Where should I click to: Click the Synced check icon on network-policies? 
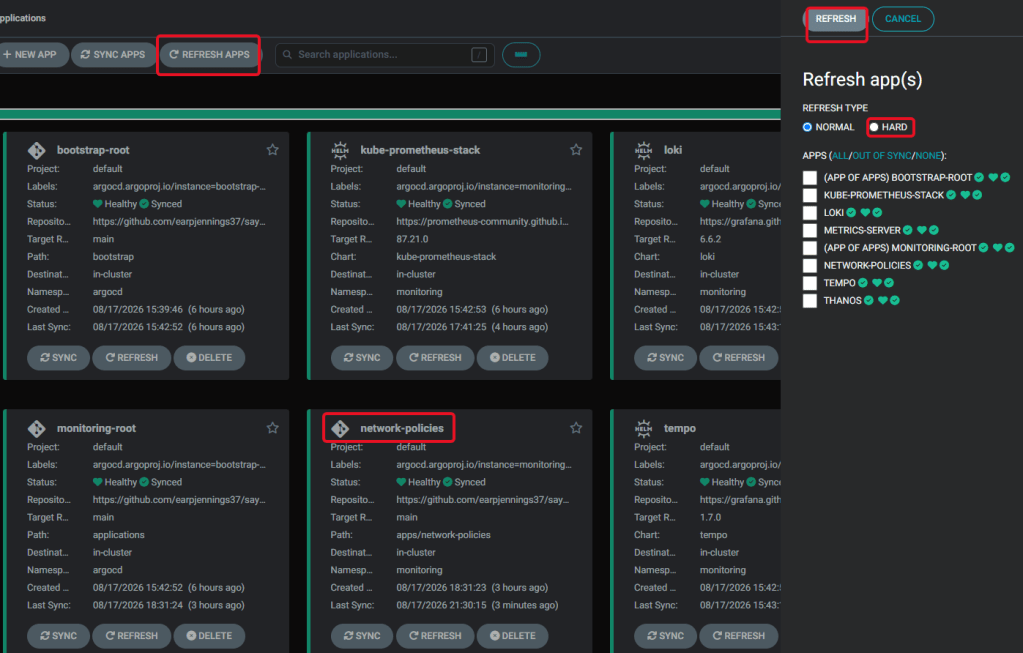click(x=448, y=482)
